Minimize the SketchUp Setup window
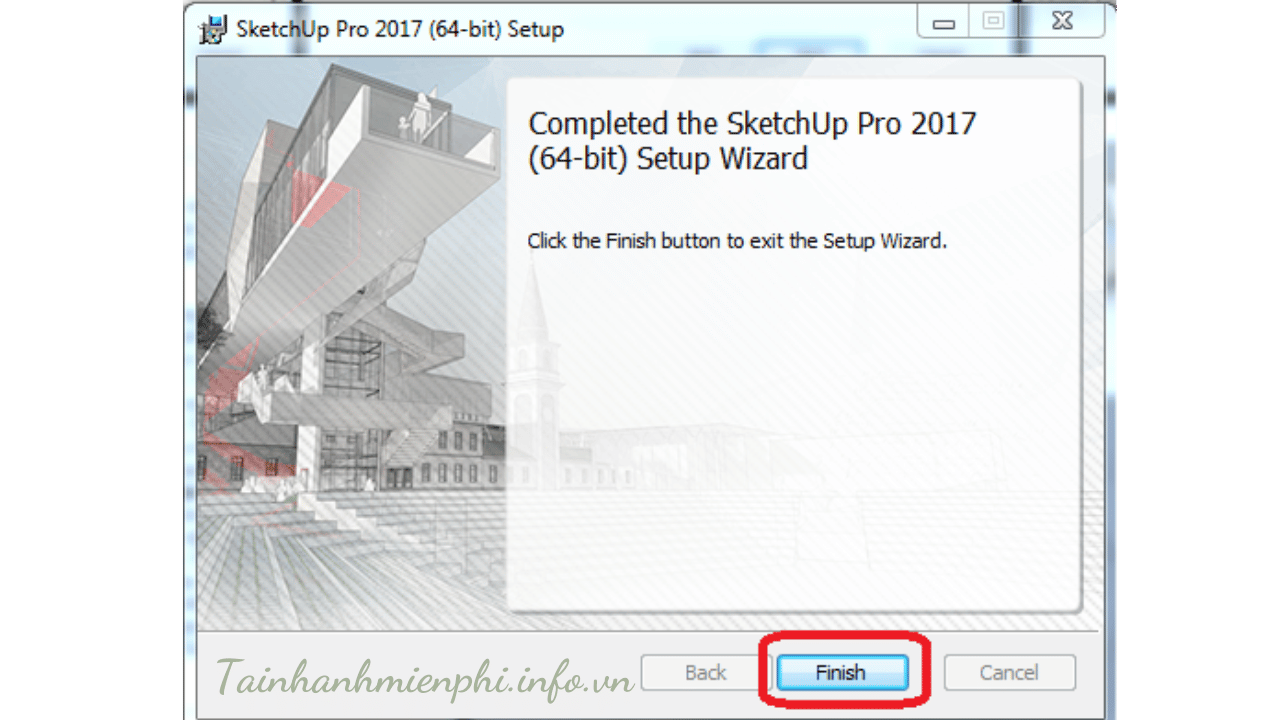This screenshot has height=720, width=1280. [x=944, y=21]
